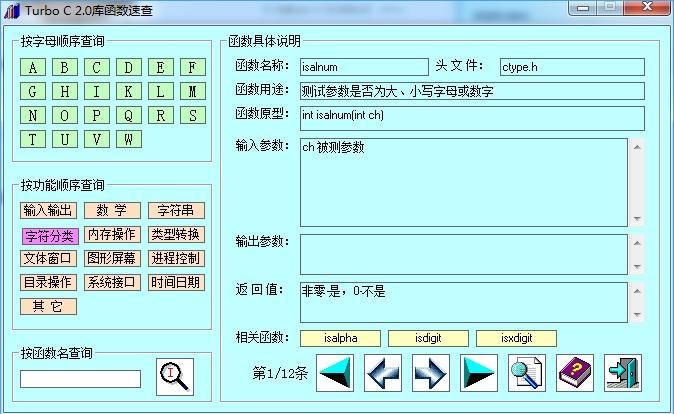Select letter U button
The height and width of the screenshot is (414, 674).
tap(64, 139)
